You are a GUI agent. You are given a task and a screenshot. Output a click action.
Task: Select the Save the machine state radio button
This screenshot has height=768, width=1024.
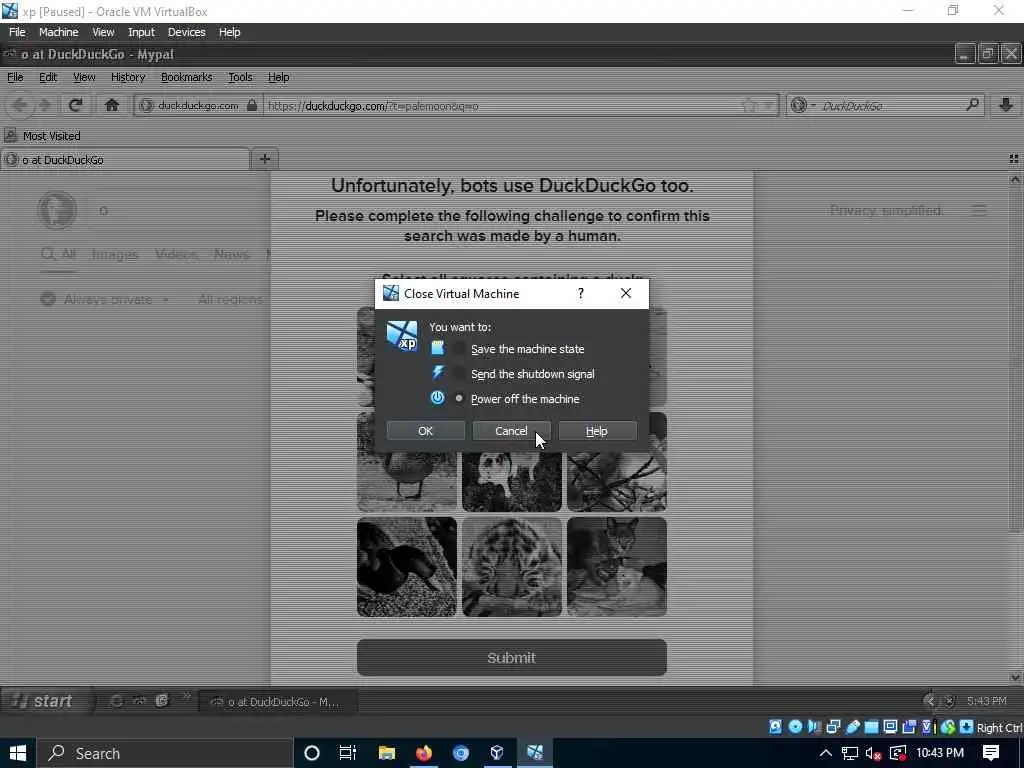coord(459,349)
